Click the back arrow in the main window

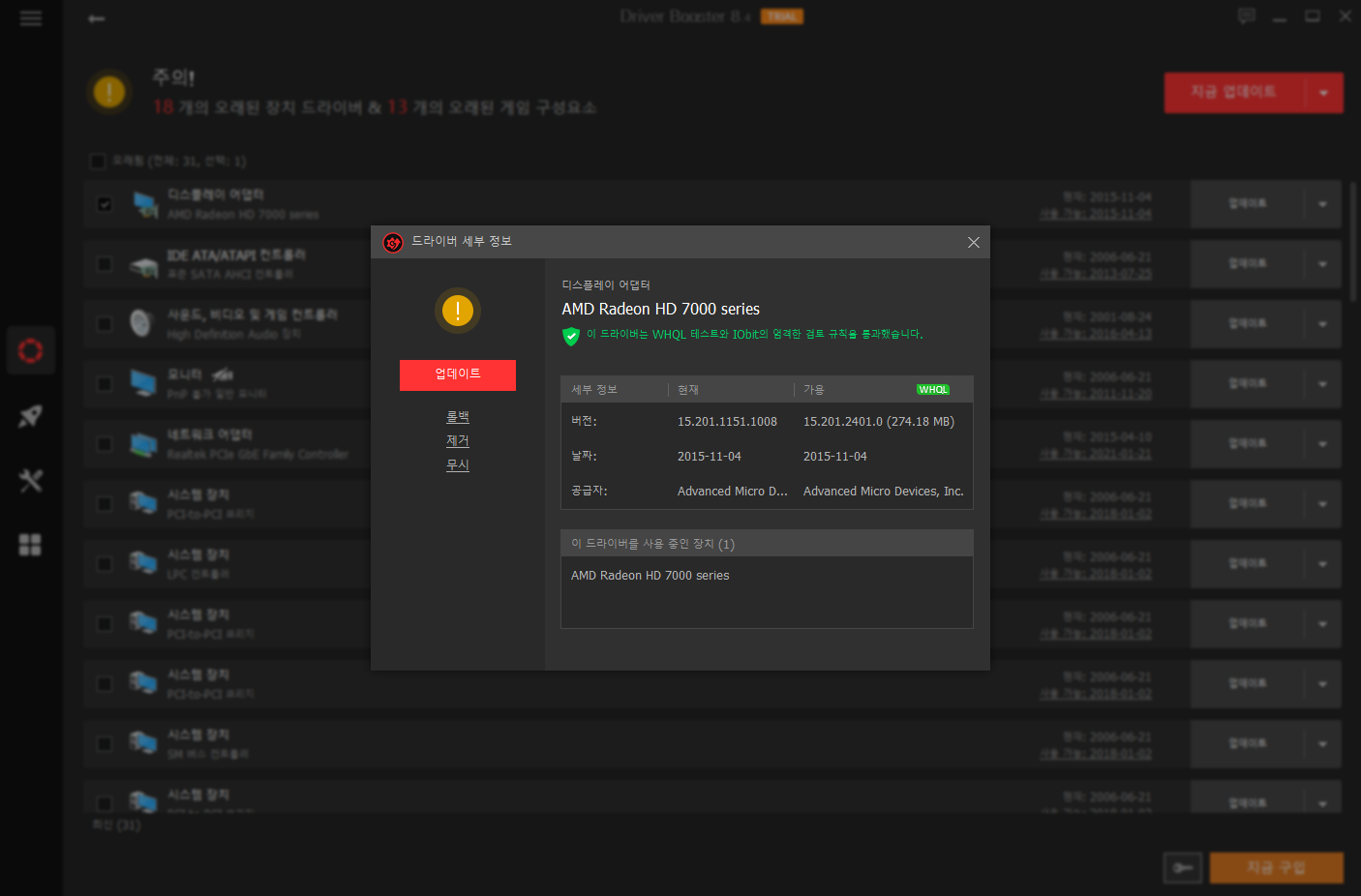click(96, 18)
